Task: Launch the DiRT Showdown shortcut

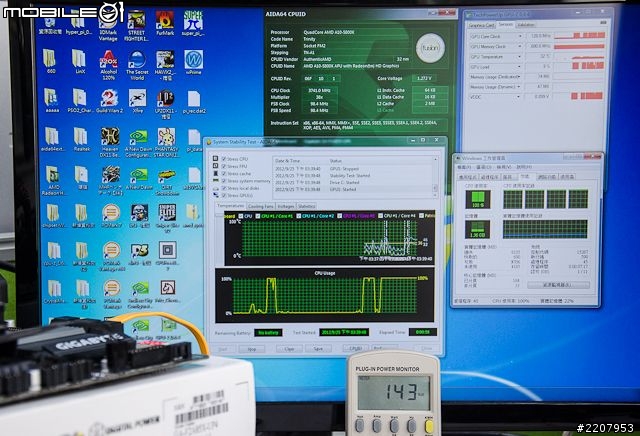Action: (x=167, y=182)
